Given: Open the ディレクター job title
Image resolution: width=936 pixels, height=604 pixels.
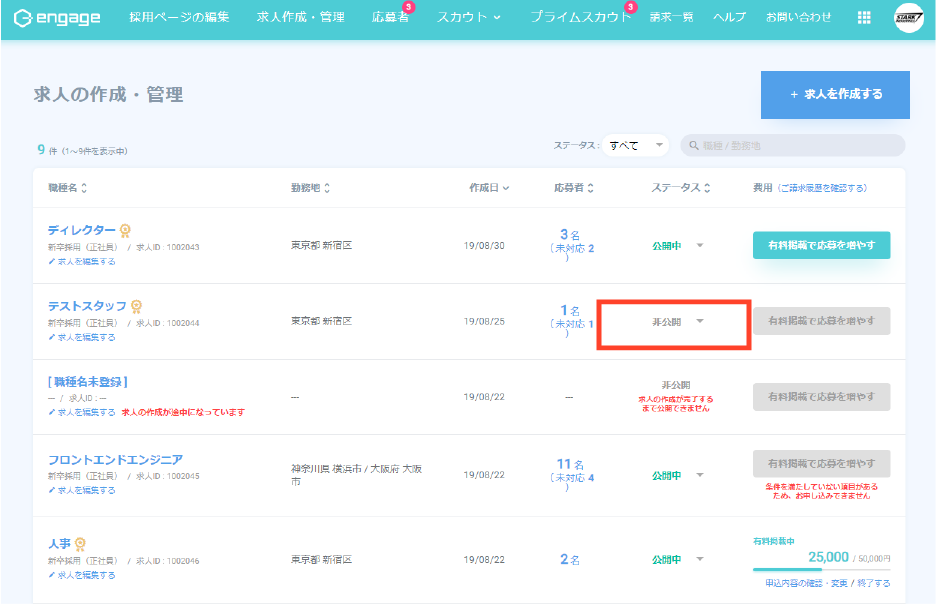Looking at the screenshot, I should point(82,230).
